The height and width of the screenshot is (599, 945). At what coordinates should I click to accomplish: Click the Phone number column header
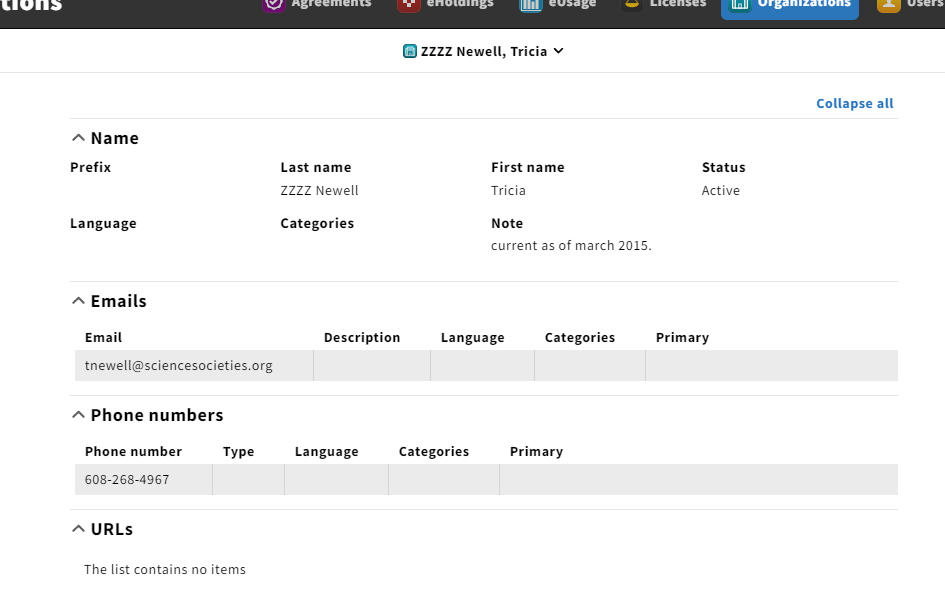coord(133,451)
